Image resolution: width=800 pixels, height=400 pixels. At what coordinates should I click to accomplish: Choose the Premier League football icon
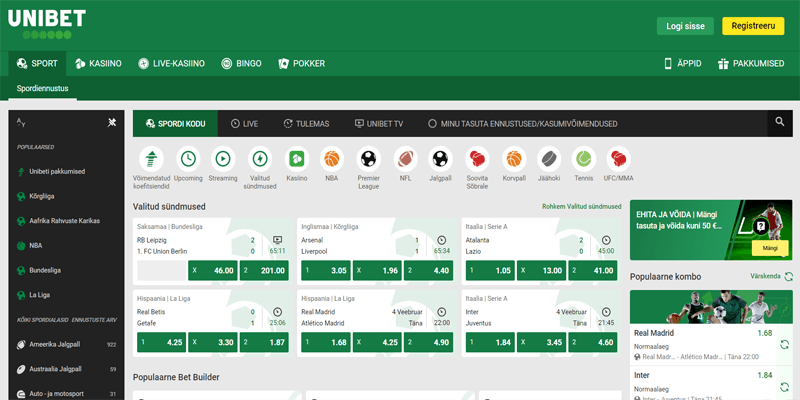point(368,159)
